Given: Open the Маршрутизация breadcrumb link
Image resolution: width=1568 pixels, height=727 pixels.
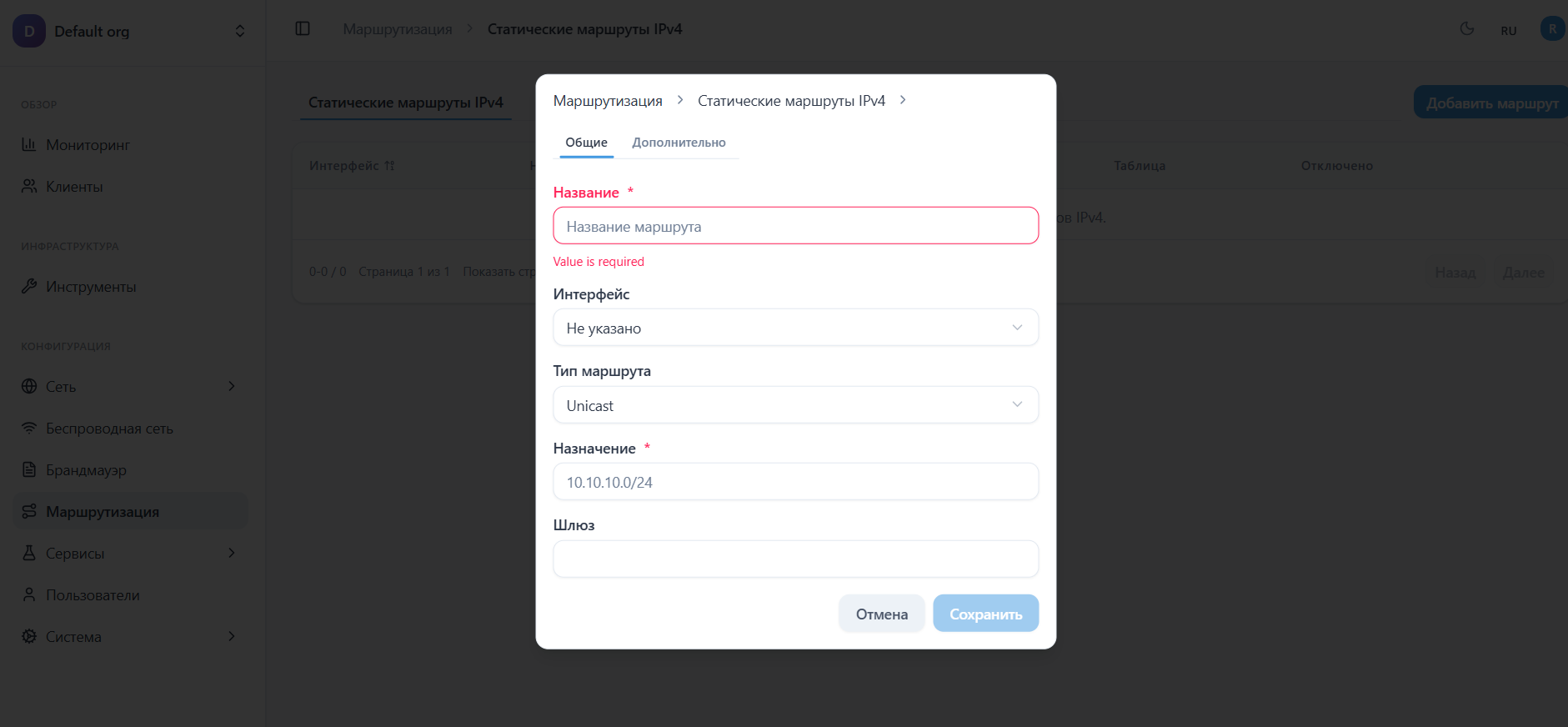Looking at the screenshot, I should pos(608,100).
